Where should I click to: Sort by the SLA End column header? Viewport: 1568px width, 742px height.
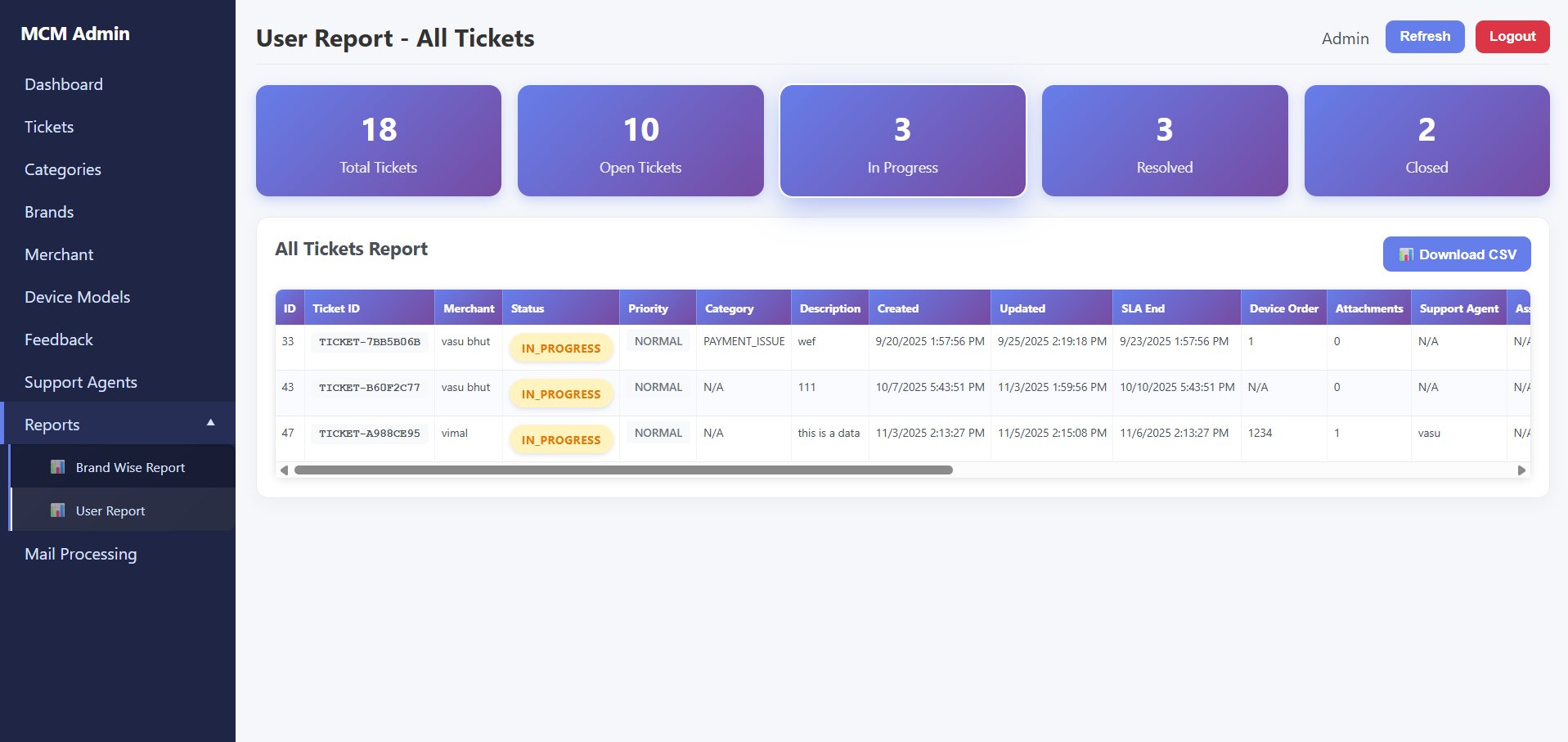click(x=1143, y=308)
